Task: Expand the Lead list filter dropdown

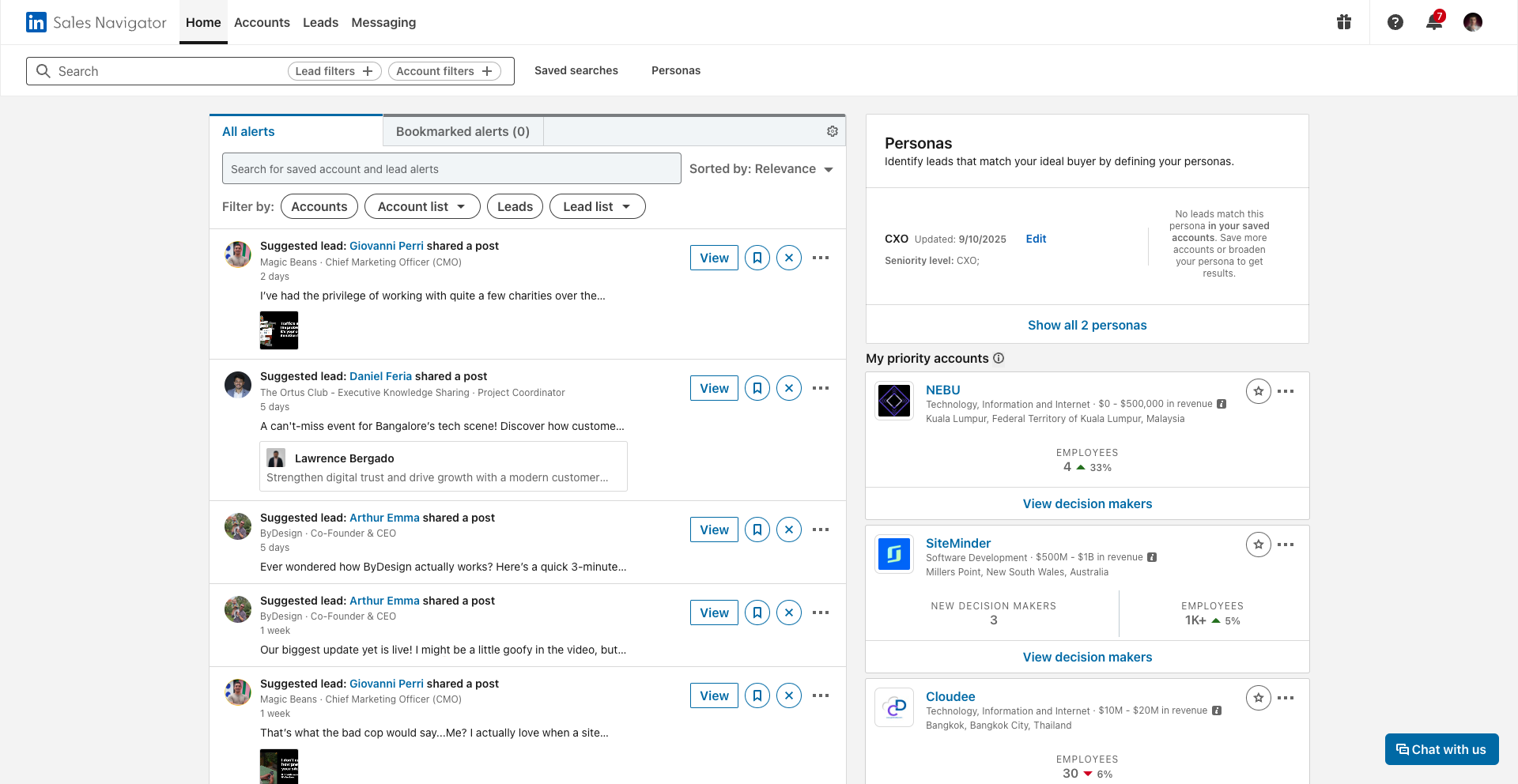Action: [x=597, y=206]
